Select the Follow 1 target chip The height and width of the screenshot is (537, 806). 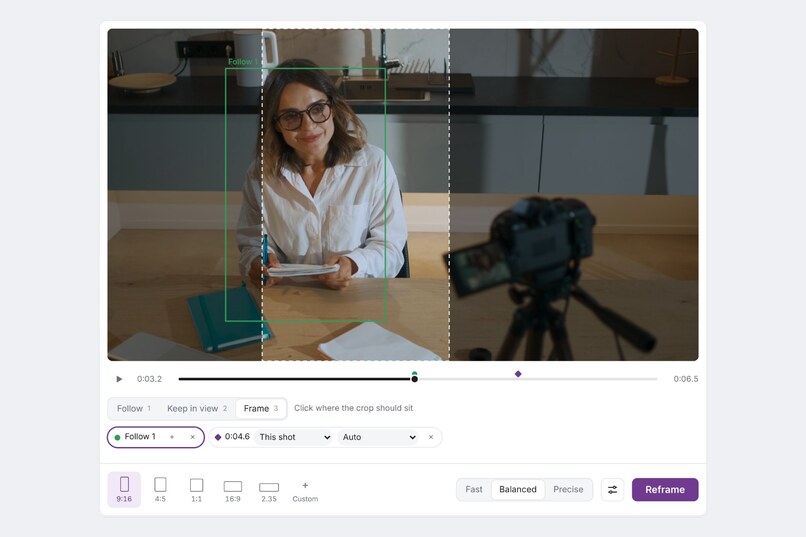click(156, 437)
